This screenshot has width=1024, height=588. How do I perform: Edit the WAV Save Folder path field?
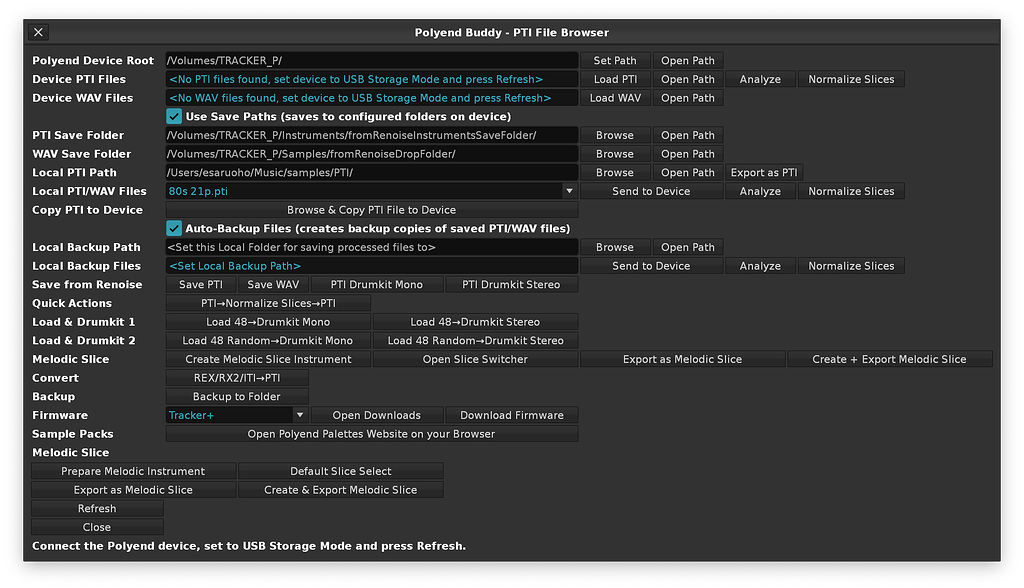(x=371, y=153)
